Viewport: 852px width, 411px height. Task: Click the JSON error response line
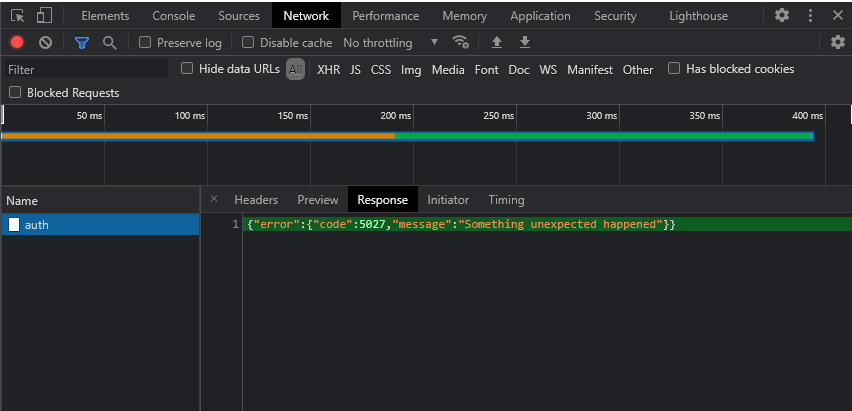click(461, 224)
